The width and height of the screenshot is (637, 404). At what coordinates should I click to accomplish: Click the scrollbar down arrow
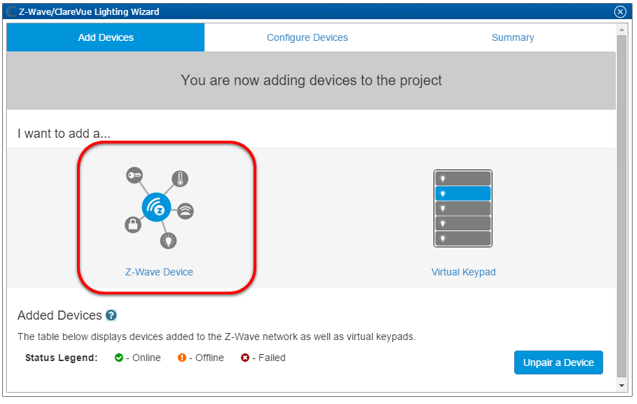pyautogui.click(x=621, y=385)
